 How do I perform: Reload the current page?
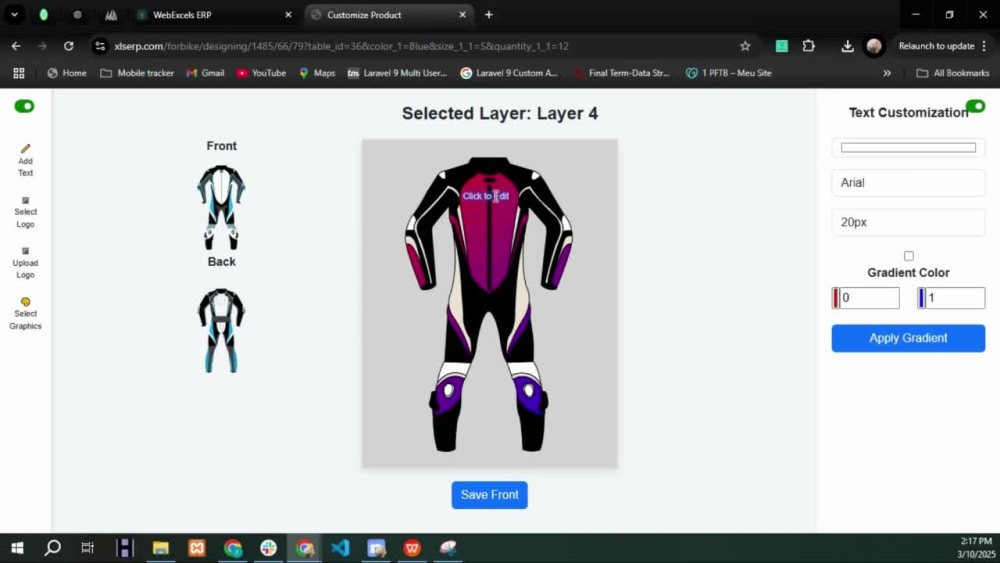[68, 46]
